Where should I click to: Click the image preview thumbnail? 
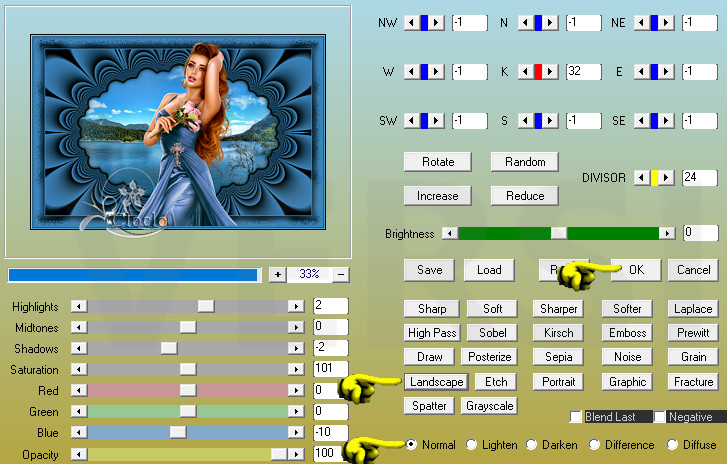[177, 130]
